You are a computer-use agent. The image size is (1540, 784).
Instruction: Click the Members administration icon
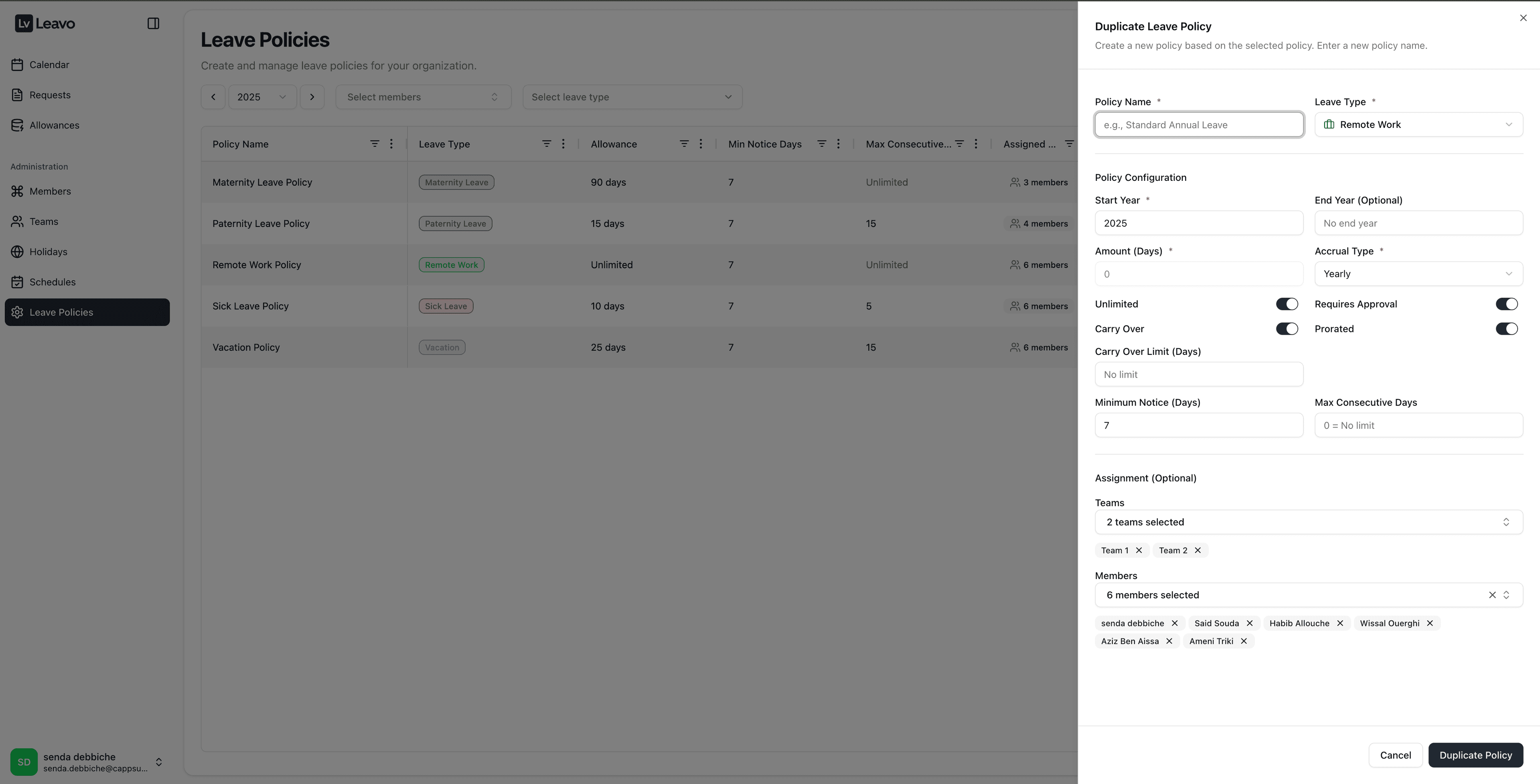(x=18, y=191)
